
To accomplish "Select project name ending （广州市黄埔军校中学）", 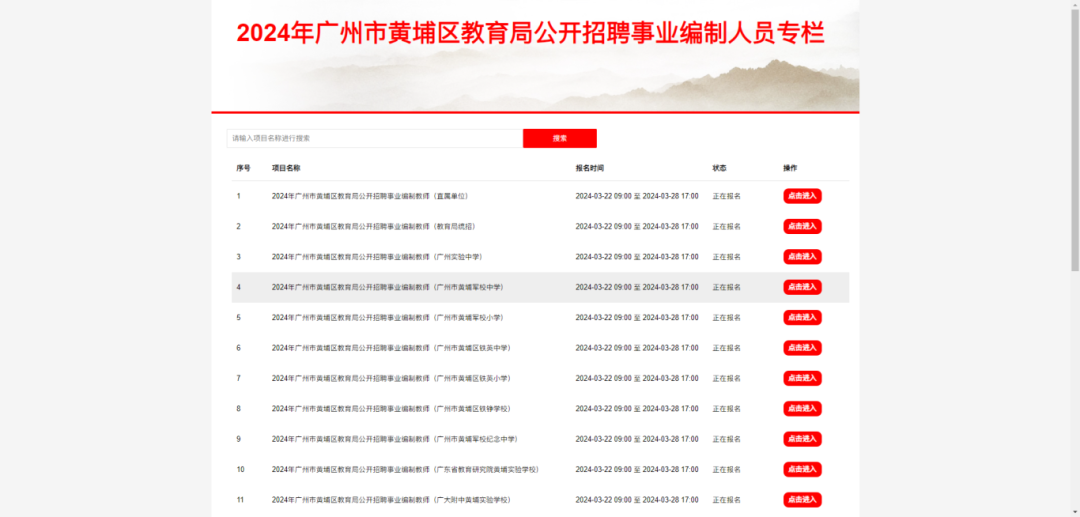I will click(389, 287).
